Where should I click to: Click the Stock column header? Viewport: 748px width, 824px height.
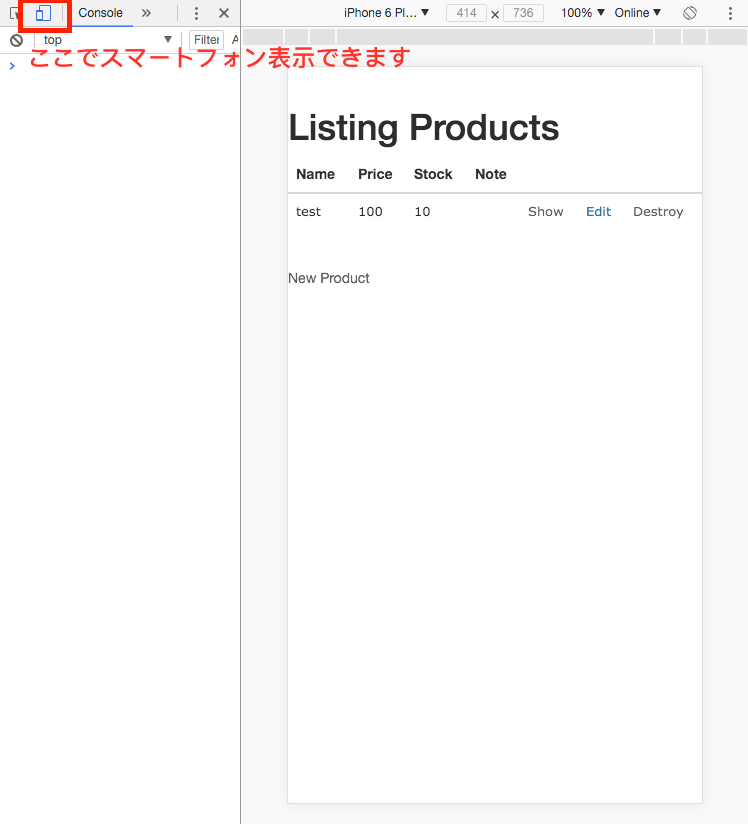(433, 174)
